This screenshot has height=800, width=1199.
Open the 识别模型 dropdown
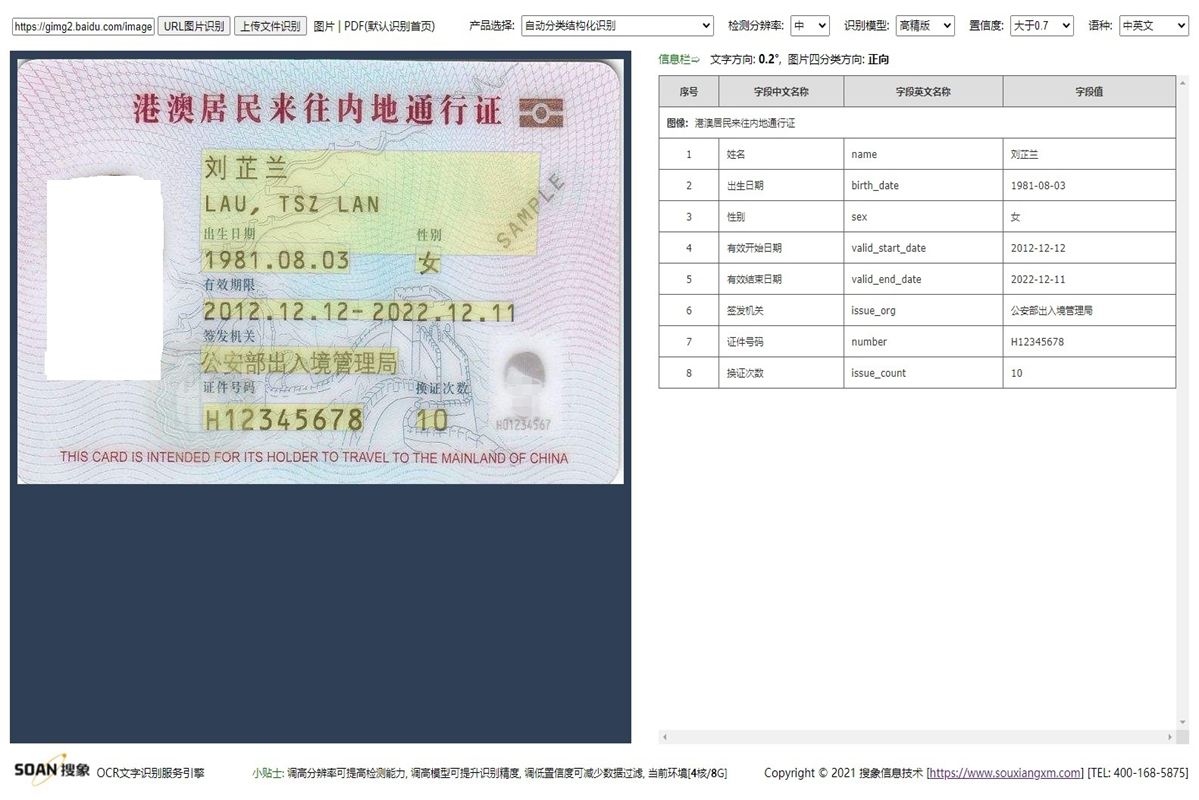[923, 25]
